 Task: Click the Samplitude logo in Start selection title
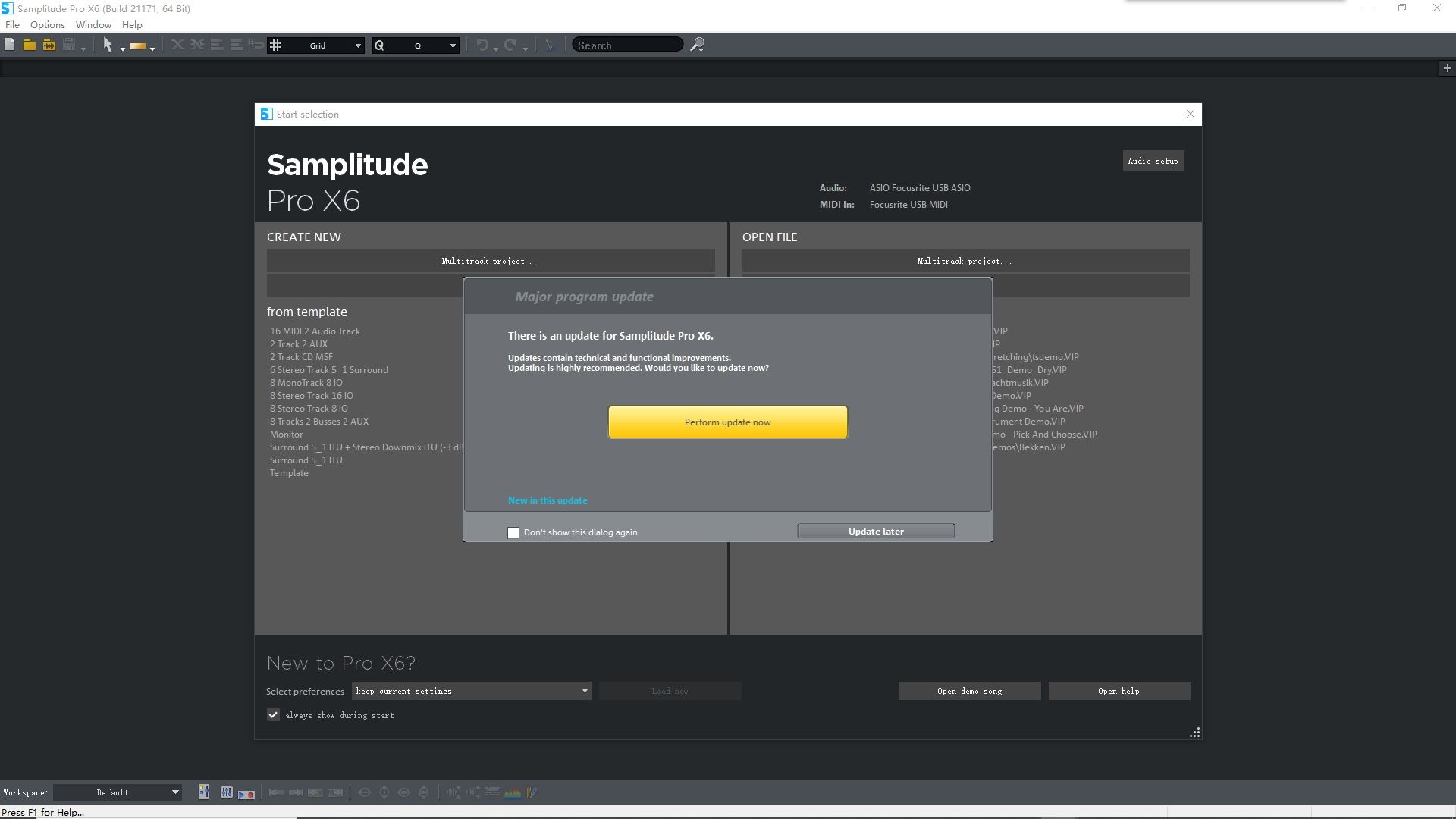tap(266, 114)
